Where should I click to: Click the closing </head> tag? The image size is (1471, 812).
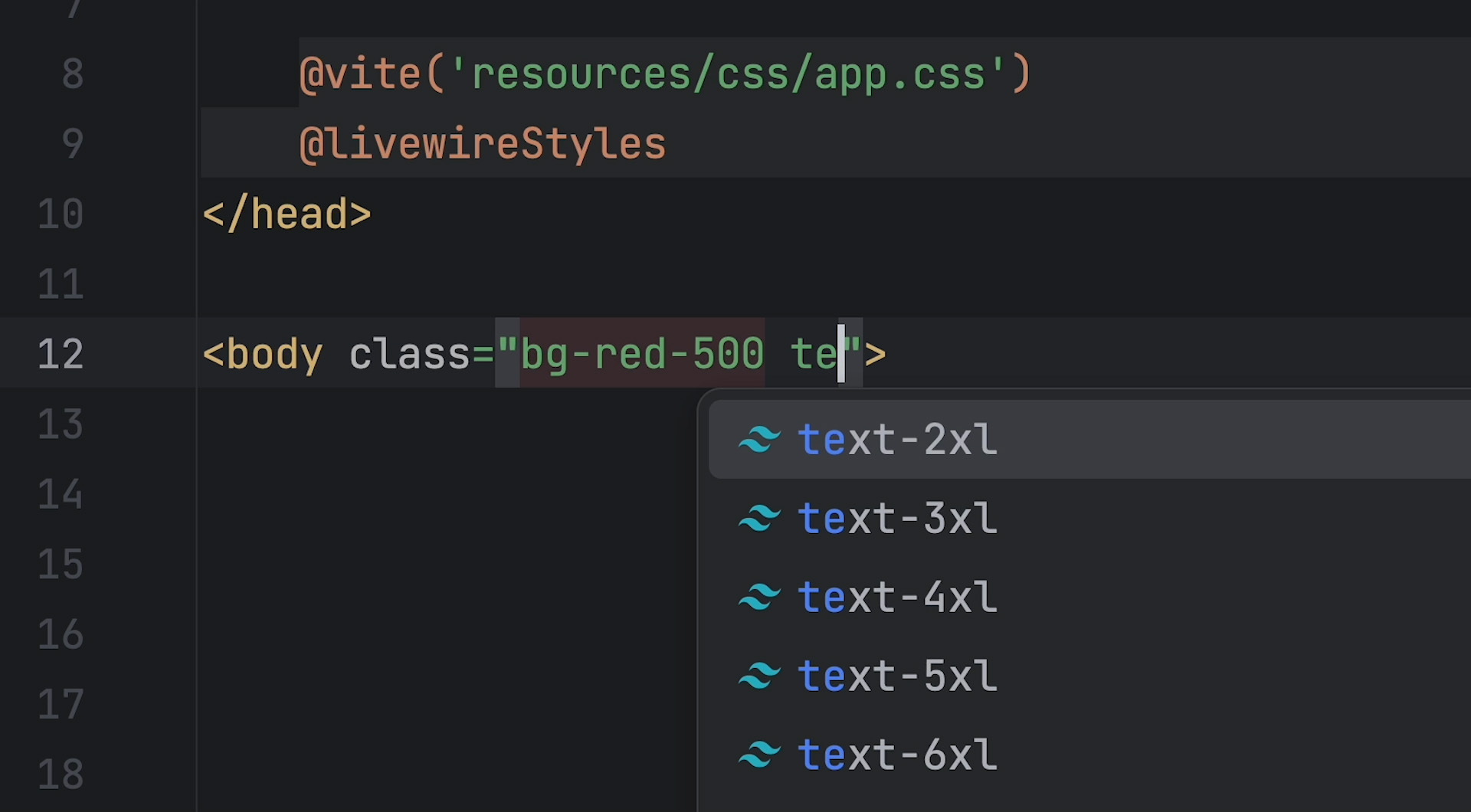tap(287, 214)
